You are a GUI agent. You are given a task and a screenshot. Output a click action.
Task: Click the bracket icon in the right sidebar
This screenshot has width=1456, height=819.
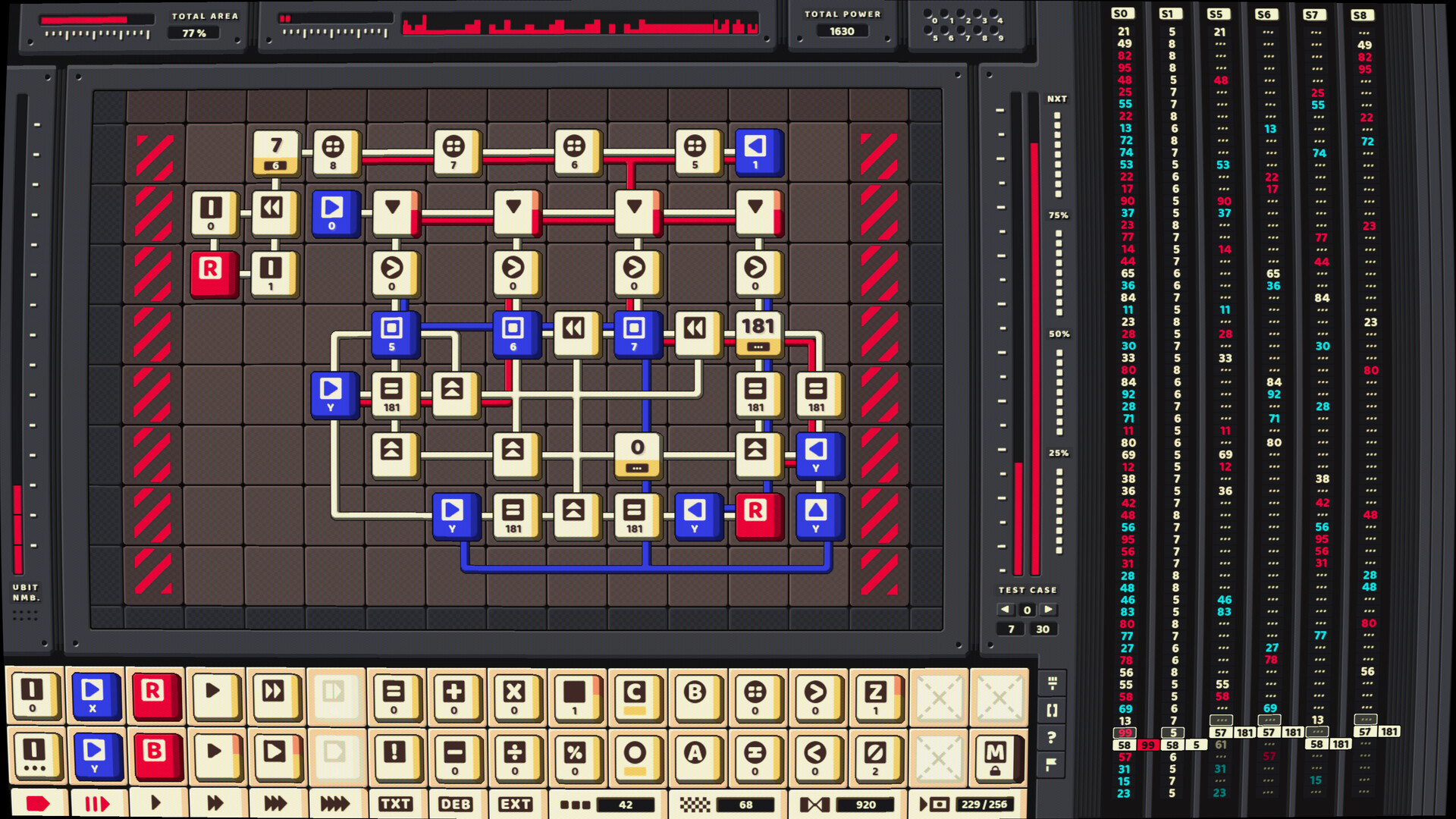[x=1052, y=711]
